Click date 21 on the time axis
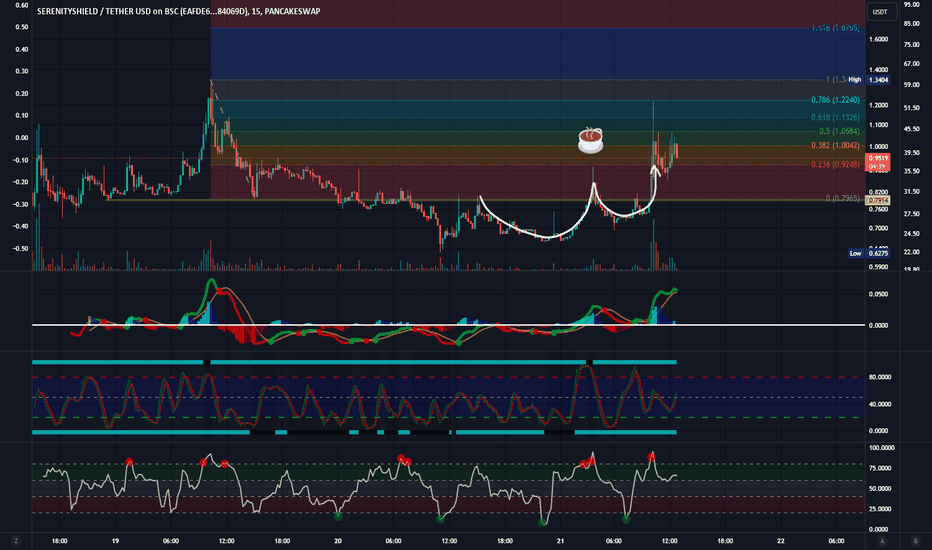The image size is (932, 550). 561,541
